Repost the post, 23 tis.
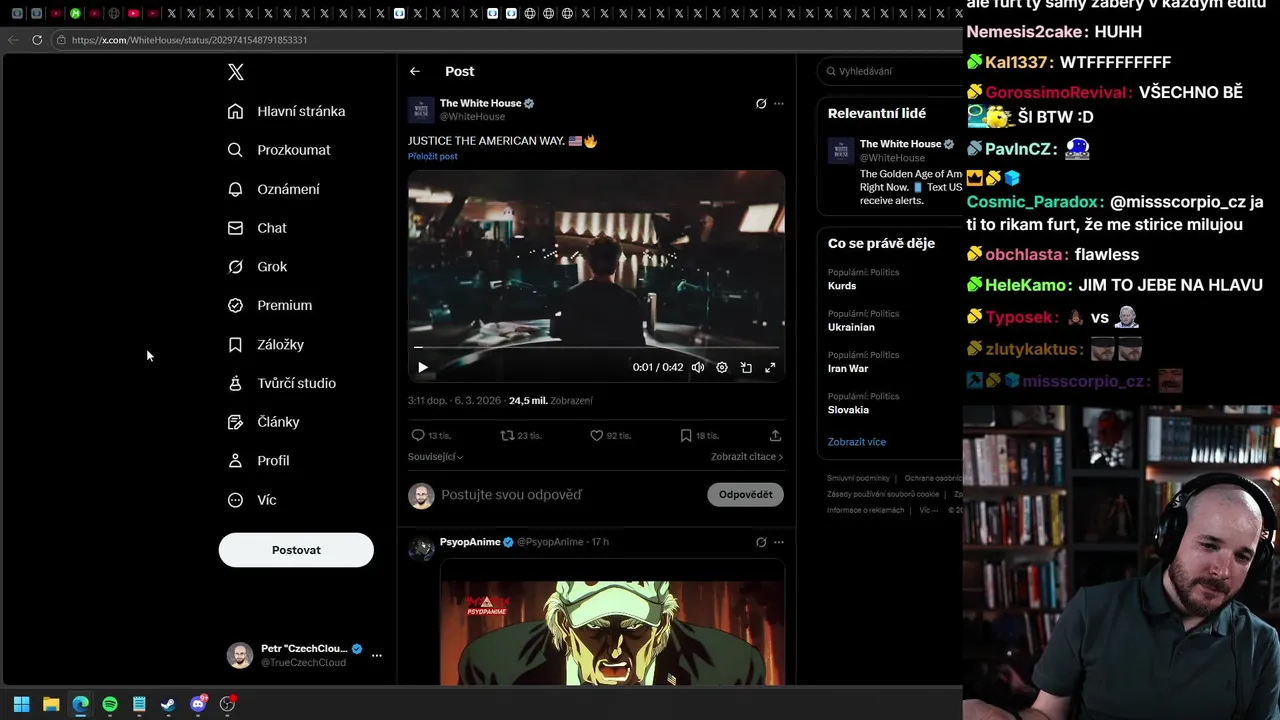The height and width of the screenshot is (720, 1280). click(521, 435)
